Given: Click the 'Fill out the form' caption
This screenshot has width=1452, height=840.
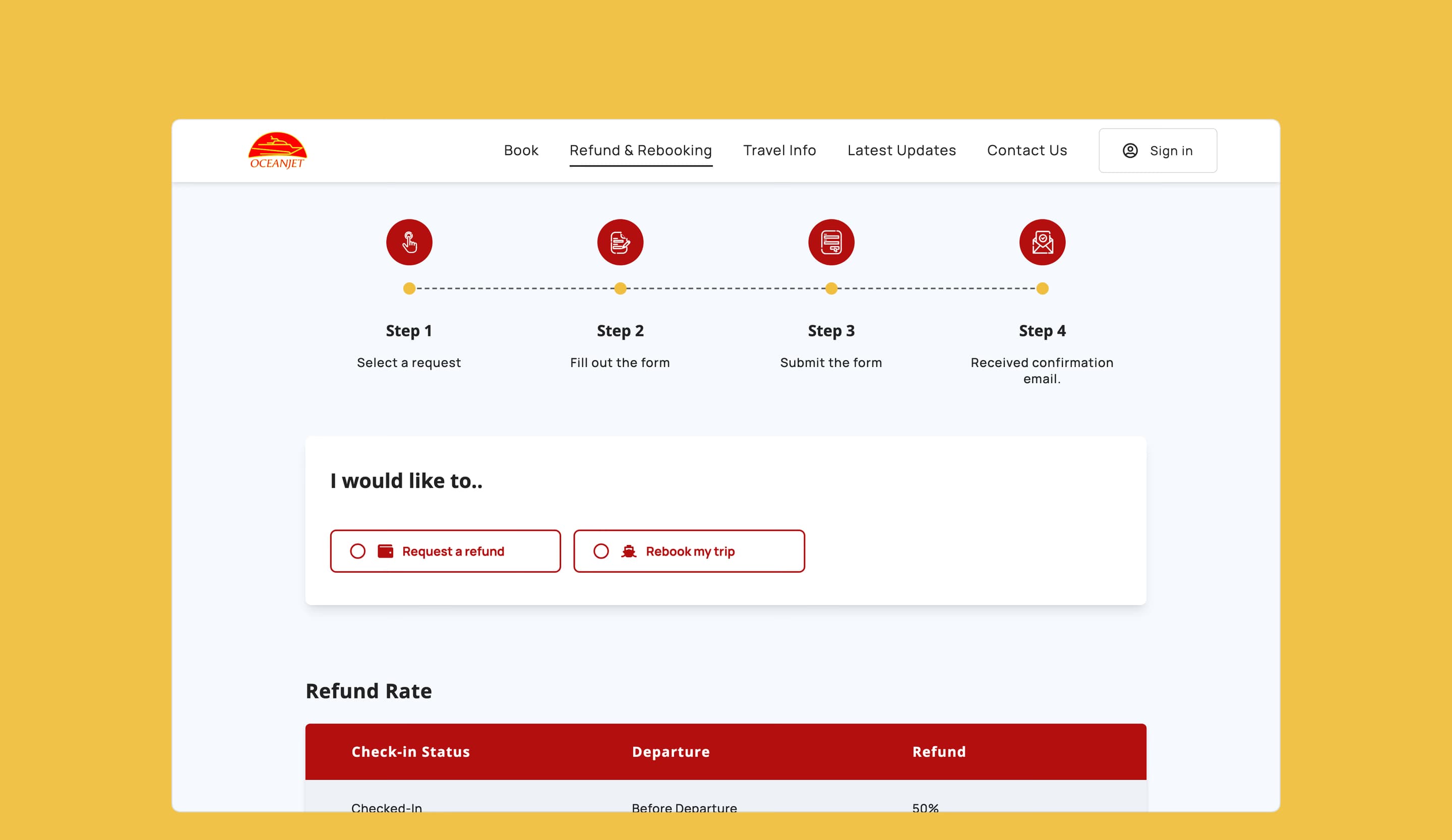Looking at the screenshot, I should [620, 363].
